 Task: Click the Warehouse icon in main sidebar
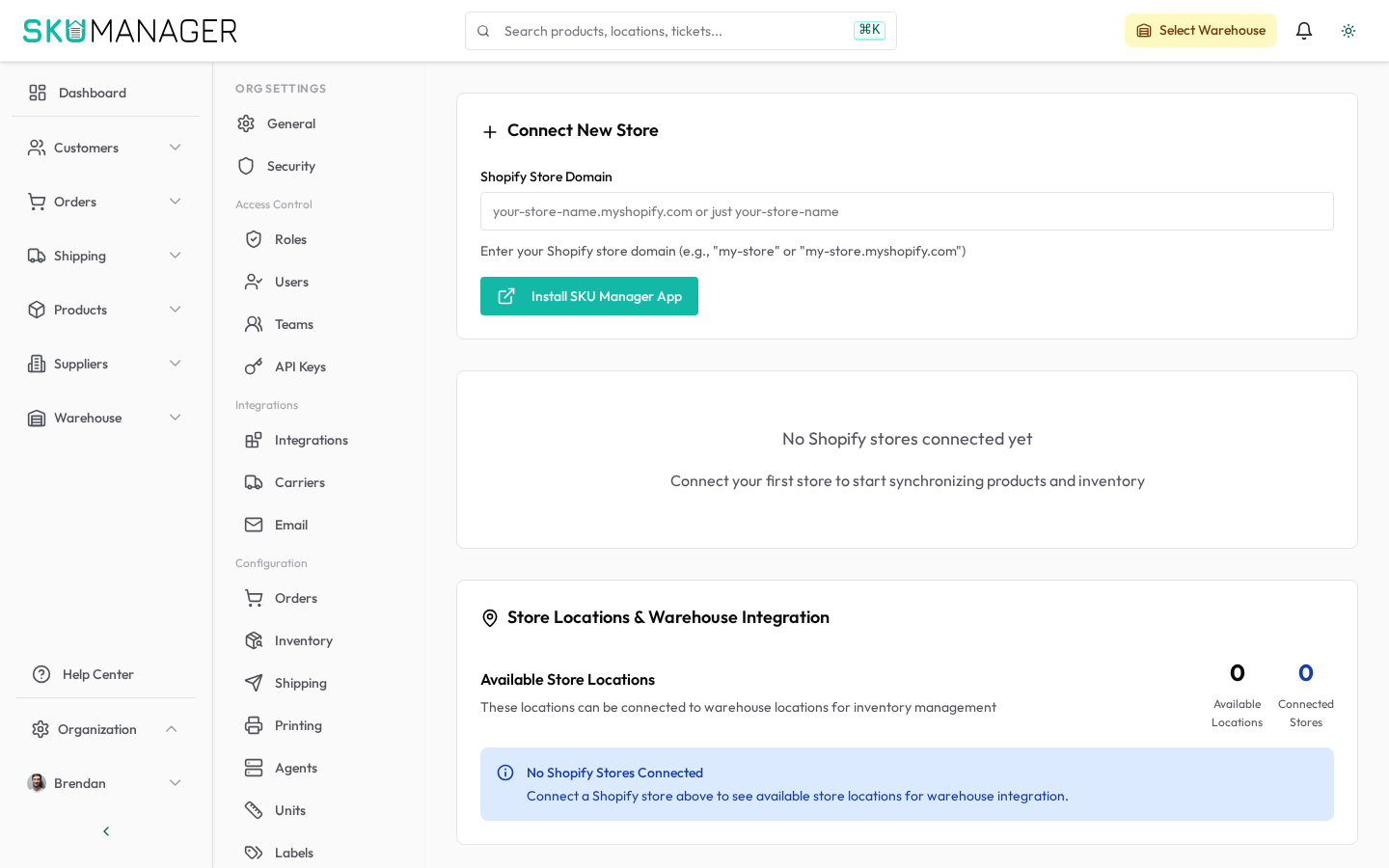37,418
